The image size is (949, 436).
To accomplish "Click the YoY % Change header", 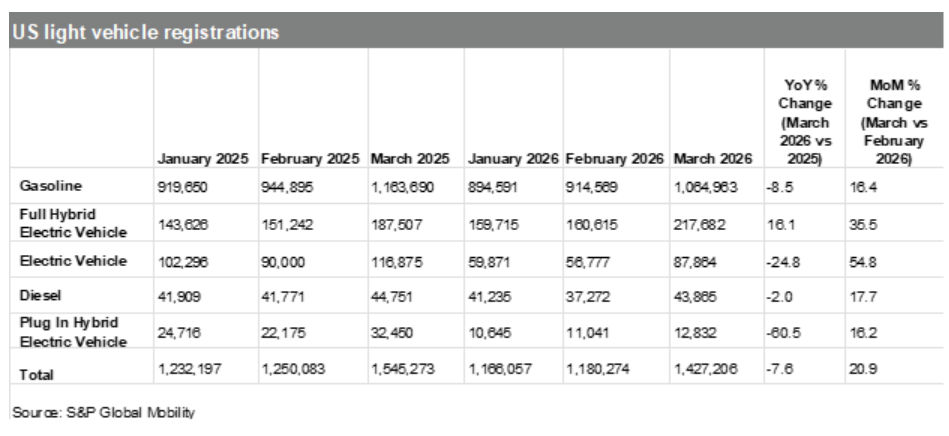I will pyautogui.click(x=805, y=122).
